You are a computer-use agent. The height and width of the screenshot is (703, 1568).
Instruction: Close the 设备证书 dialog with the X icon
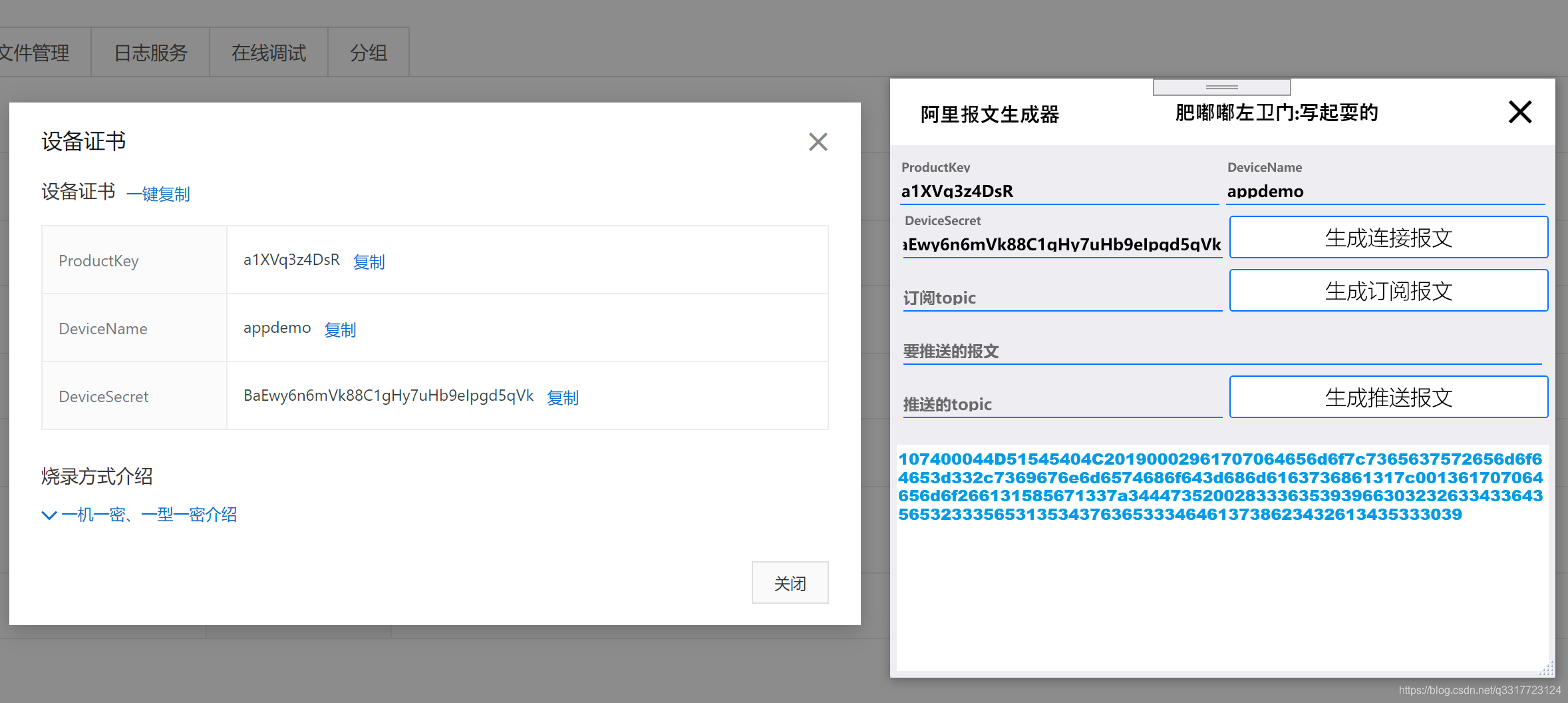click(818, 142)
